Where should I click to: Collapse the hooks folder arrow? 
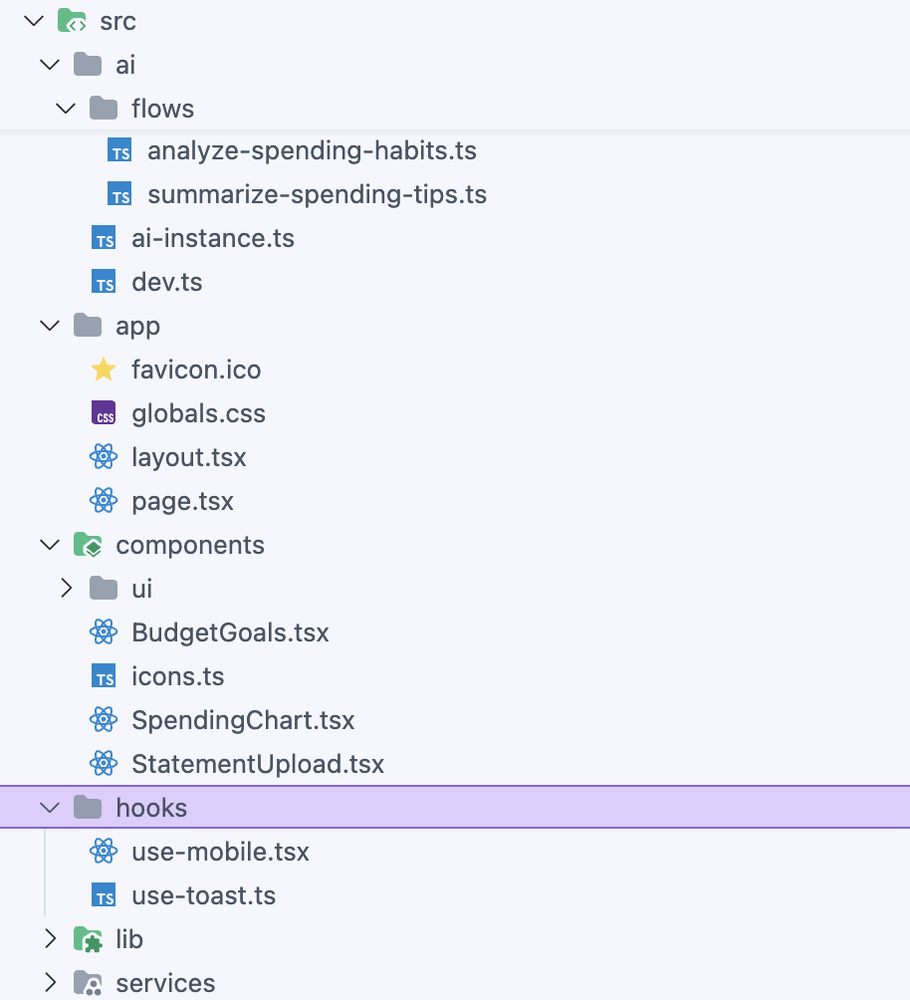click(50, 807)
